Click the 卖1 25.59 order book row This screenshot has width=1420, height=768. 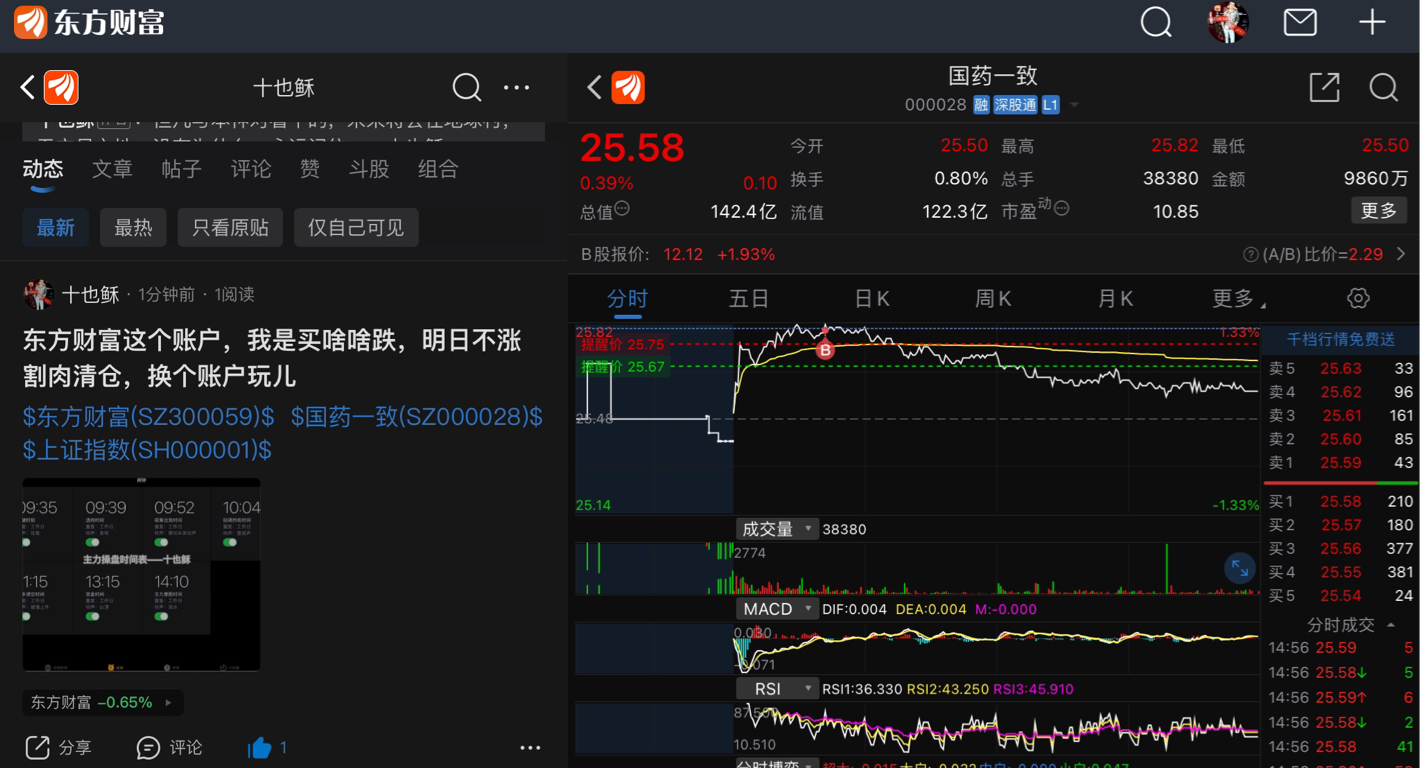coord(1341,463)
